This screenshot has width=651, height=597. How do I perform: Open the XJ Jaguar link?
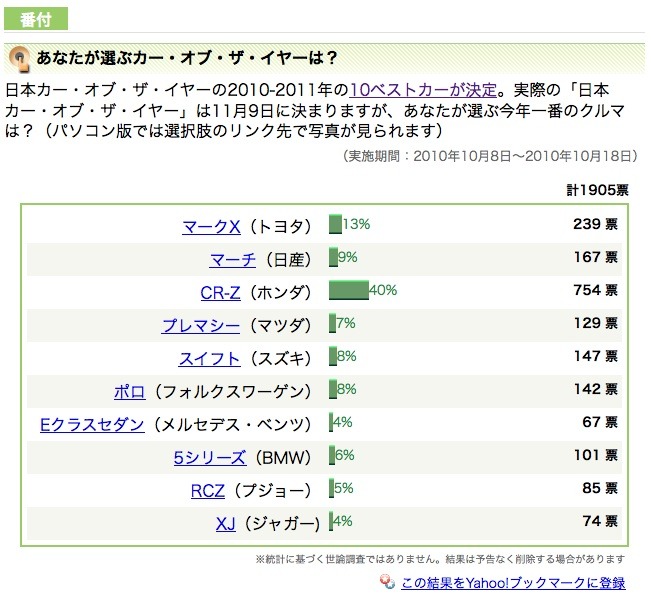[225, 523]
